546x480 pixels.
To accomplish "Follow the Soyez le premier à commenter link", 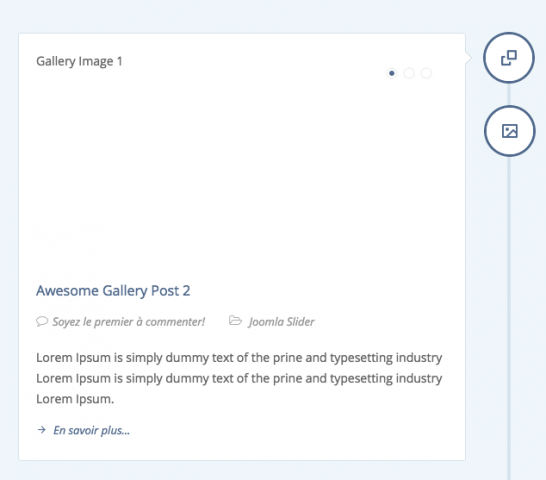I will tap(128, 322).
